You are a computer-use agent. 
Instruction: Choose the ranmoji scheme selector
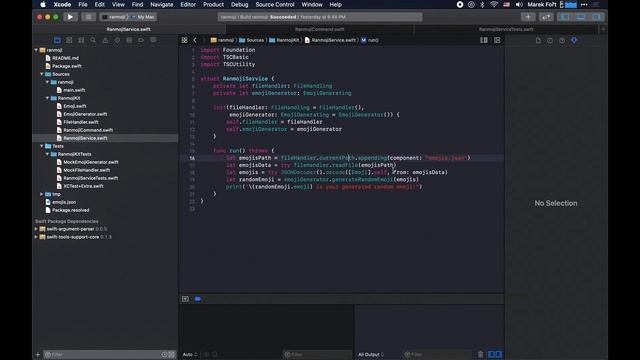[x=116, y=17]
